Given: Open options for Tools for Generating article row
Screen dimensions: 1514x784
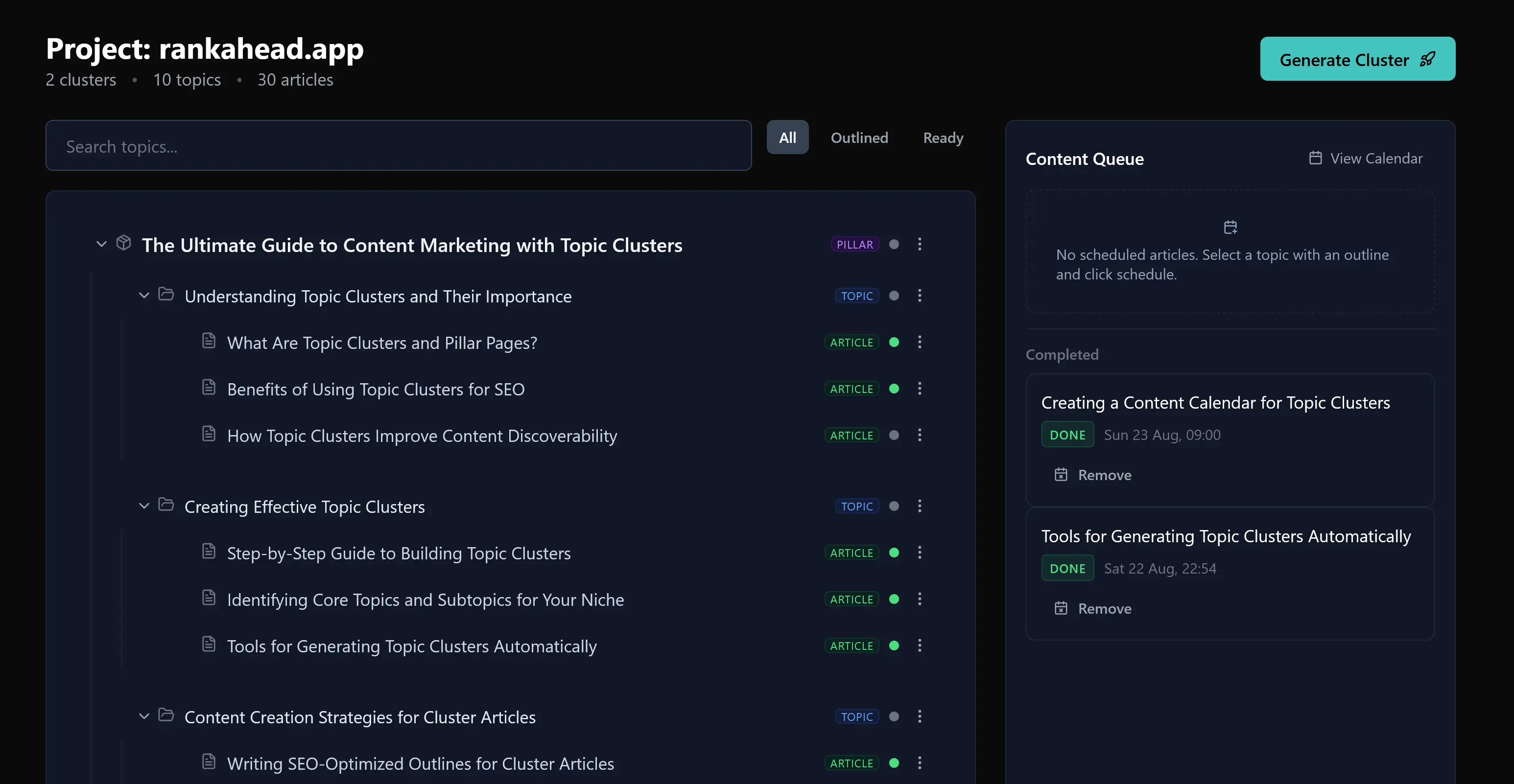Looking at the screenshot, I should 920,646.
